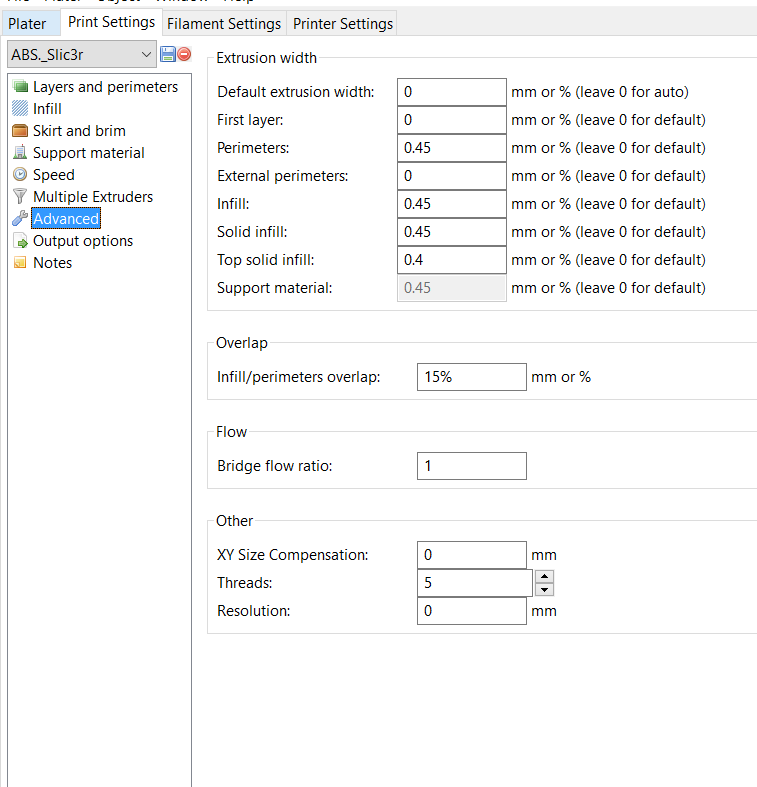Open Layers and perimeters settings
This screenshot has height=787, width=757.
click(x=105, y=87)
